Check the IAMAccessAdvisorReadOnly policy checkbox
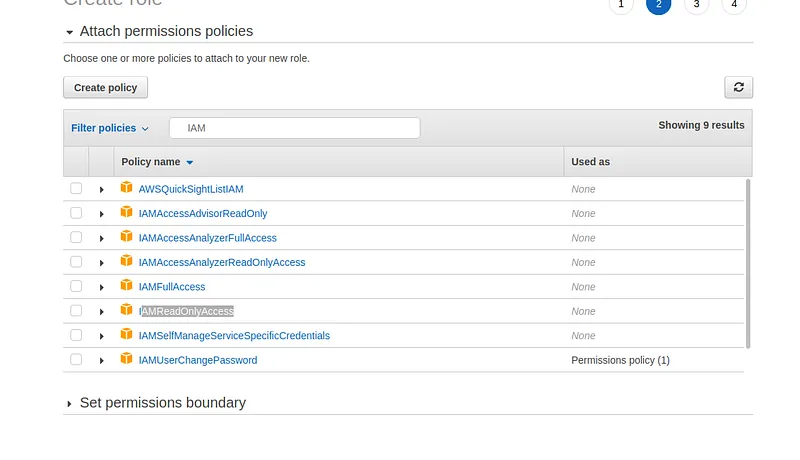The image size is (800, 460). pos(76,213)
